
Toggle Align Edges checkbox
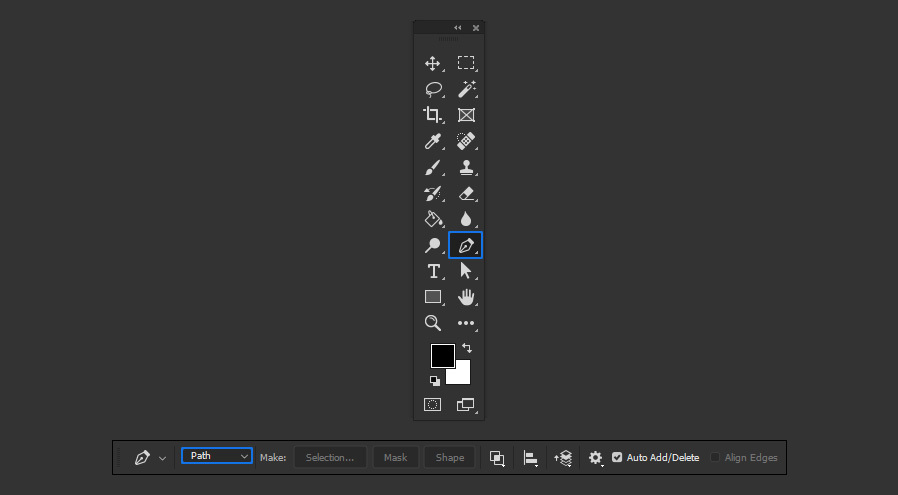pos(715,457)
